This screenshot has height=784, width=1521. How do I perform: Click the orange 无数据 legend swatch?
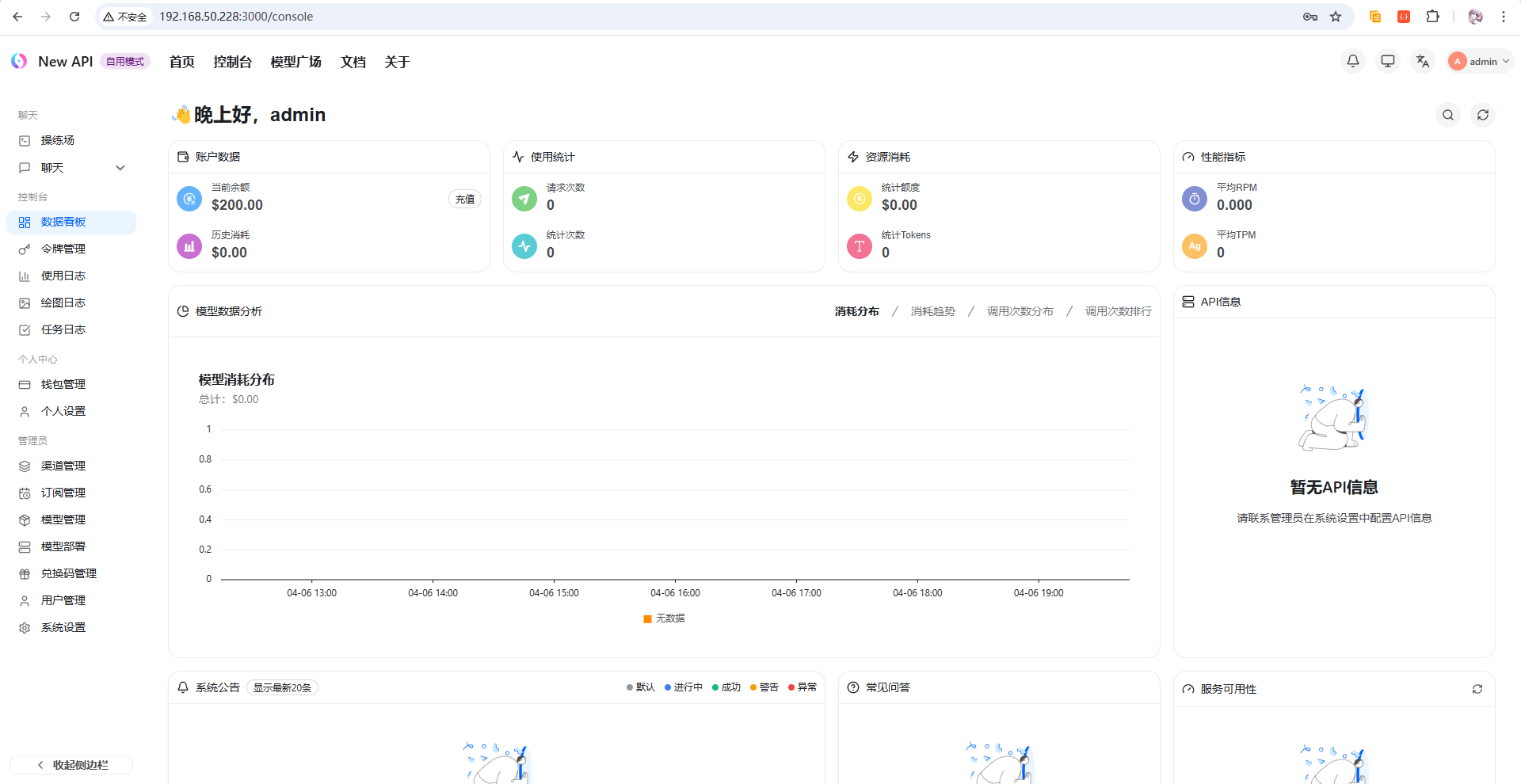[x=647, y=618]
